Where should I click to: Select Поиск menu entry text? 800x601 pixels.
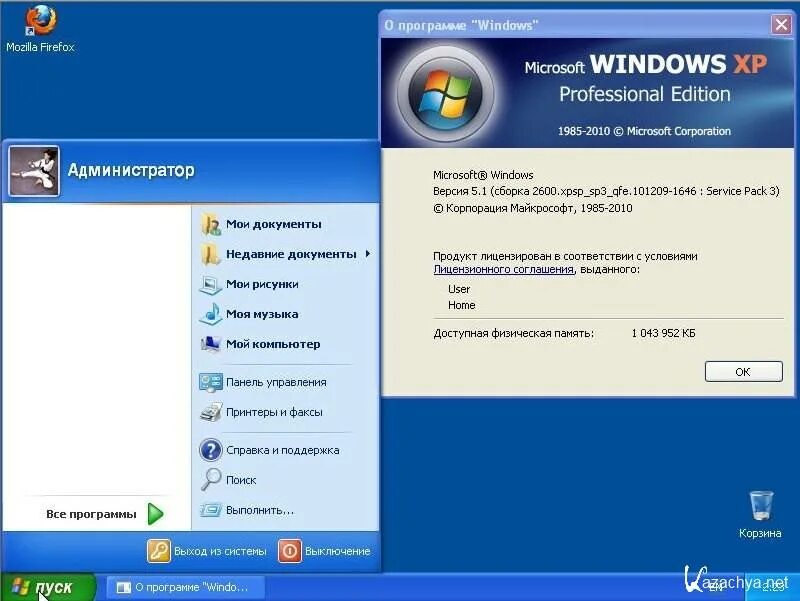coord(241,480)
